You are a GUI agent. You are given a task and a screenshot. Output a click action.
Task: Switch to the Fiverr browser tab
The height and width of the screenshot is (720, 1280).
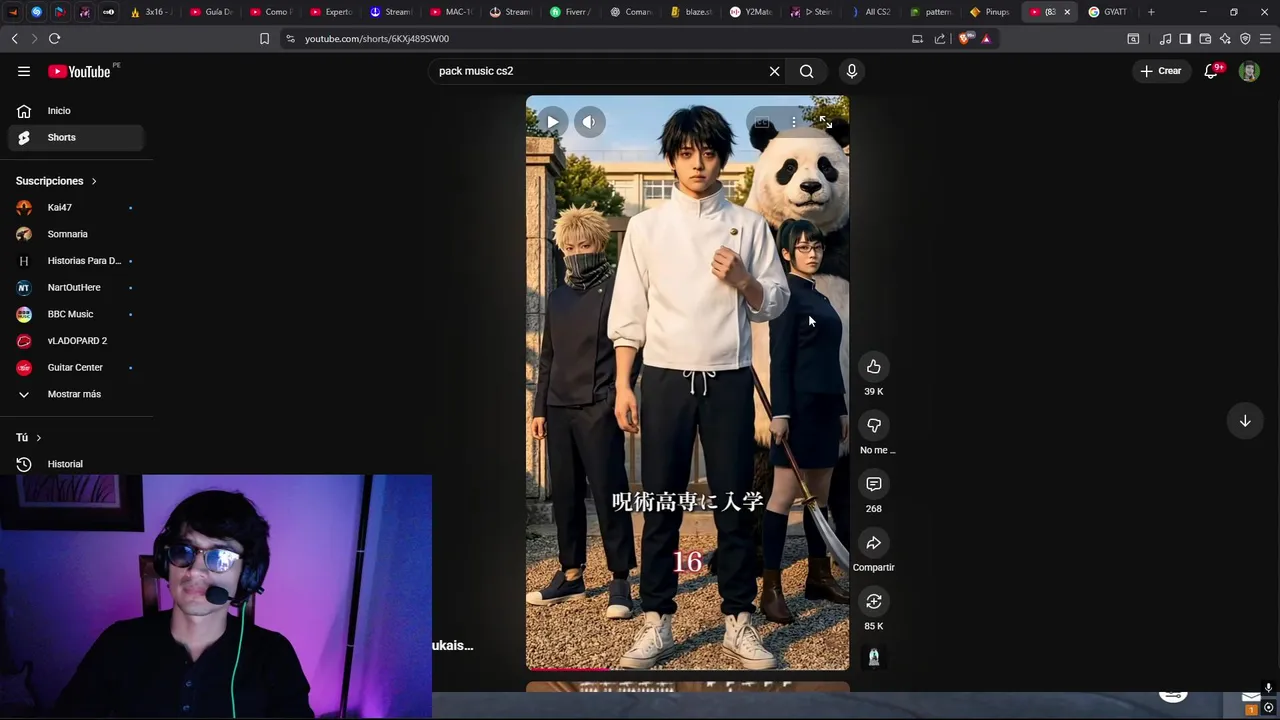pos(571,12)
